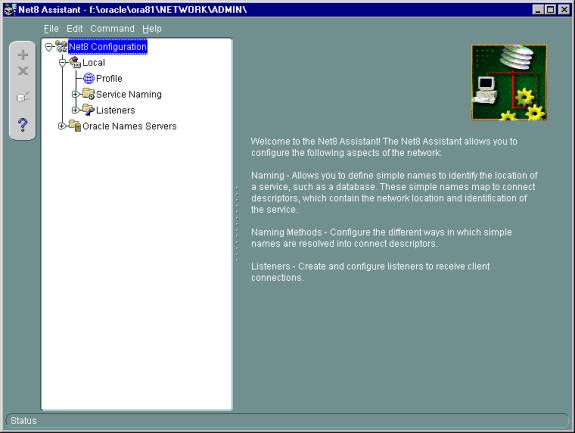Expand the Listeners node
The width and height of the screenshot is (575, 433).
76,110
